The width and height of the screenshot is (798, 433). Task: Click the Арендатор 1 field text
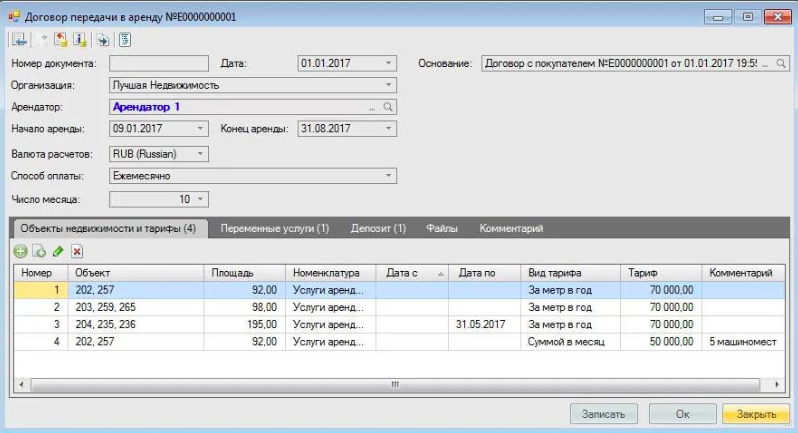pyautogui.click(x=146, y=107)
